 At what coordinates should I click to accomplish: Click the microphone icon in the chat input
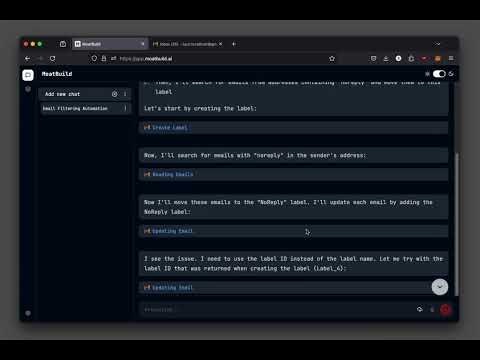click(432, 310)
